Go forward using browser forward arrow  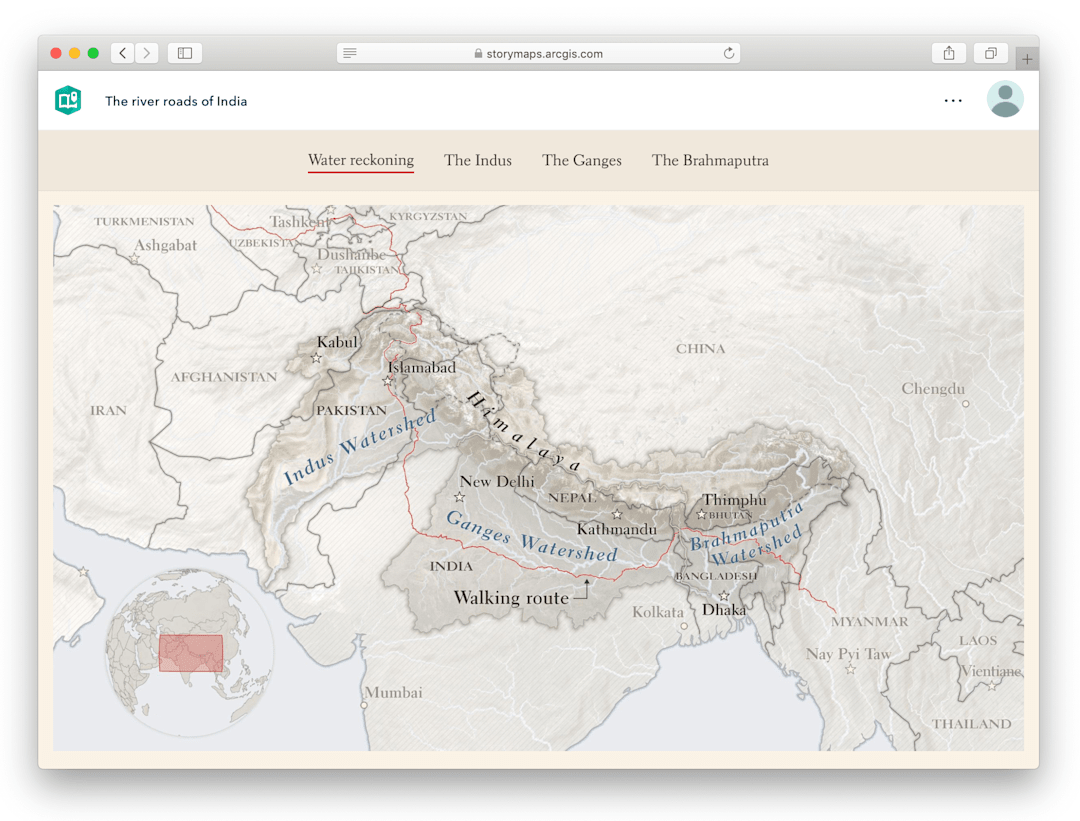pos(147,53)
